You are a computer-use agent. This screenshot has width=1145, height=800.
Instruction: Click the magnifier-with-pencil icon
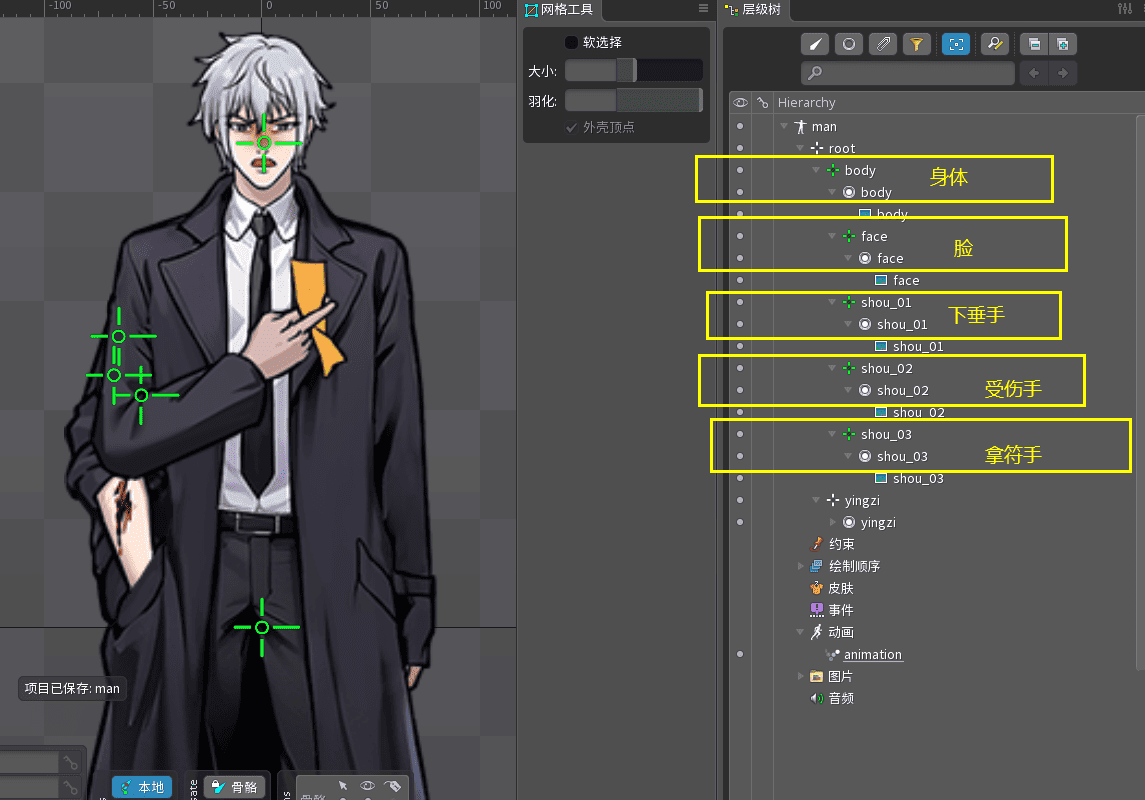(994, 44)
